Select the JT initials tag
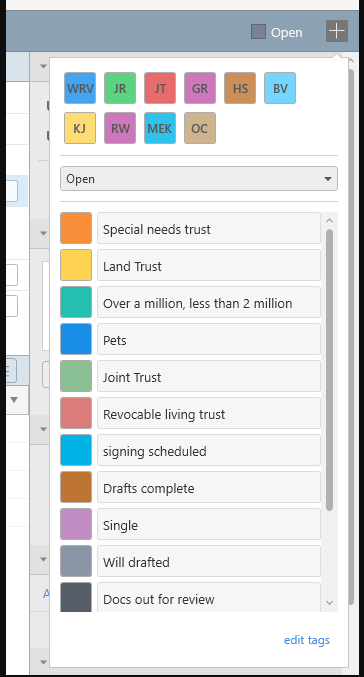364x677 pixels. (x=160, y=88)
